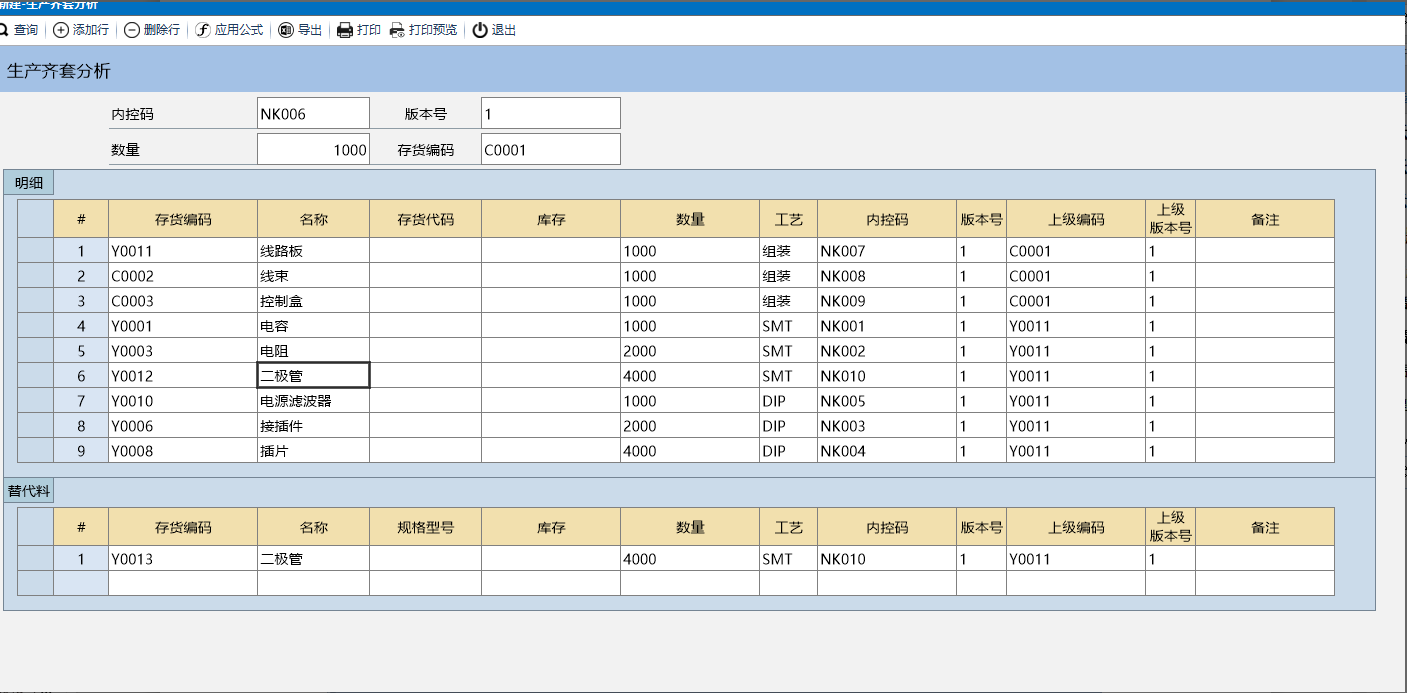Click the 规格型号 column header

click(425, 527)
